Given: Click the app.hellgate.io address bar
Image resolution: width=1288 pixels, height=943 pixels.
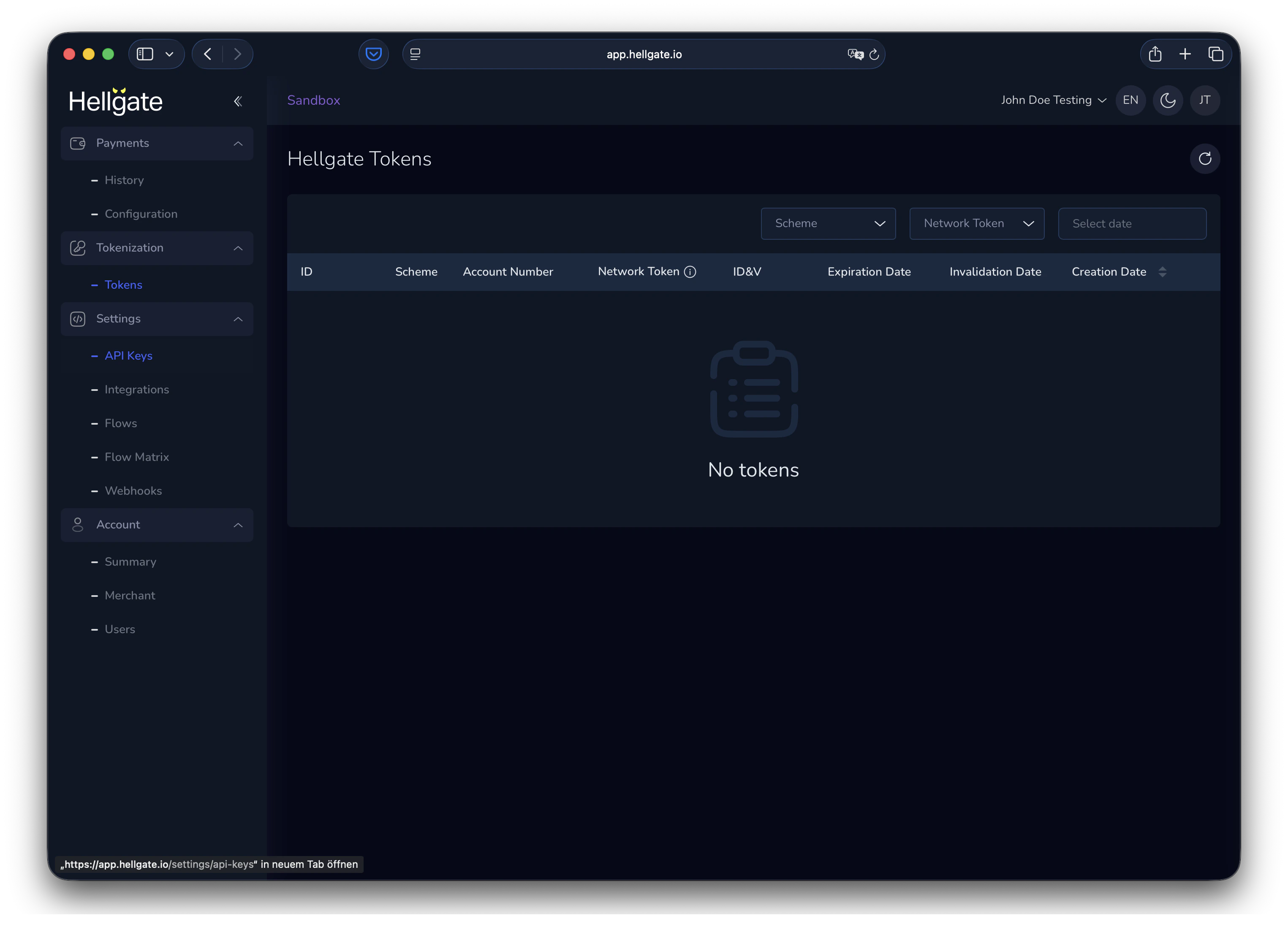Looking at the screenshot, I should click(644, 54).
